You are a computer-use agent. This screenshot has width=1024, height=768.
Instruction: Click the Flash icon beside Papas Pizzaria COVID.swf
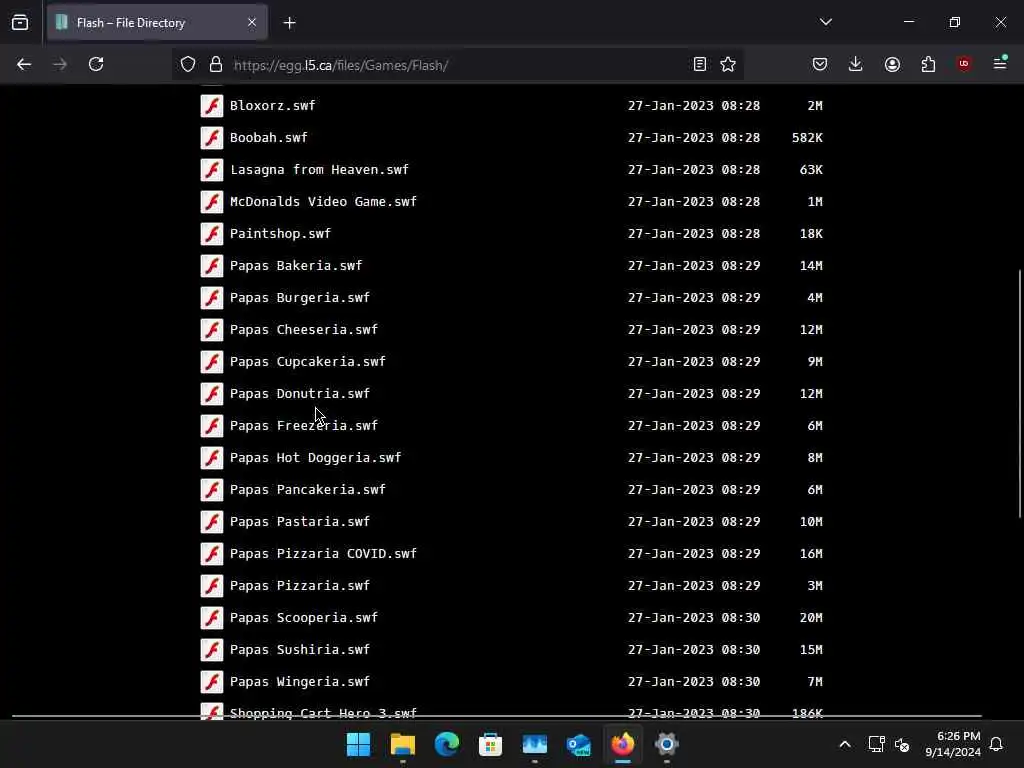point(212,554)
